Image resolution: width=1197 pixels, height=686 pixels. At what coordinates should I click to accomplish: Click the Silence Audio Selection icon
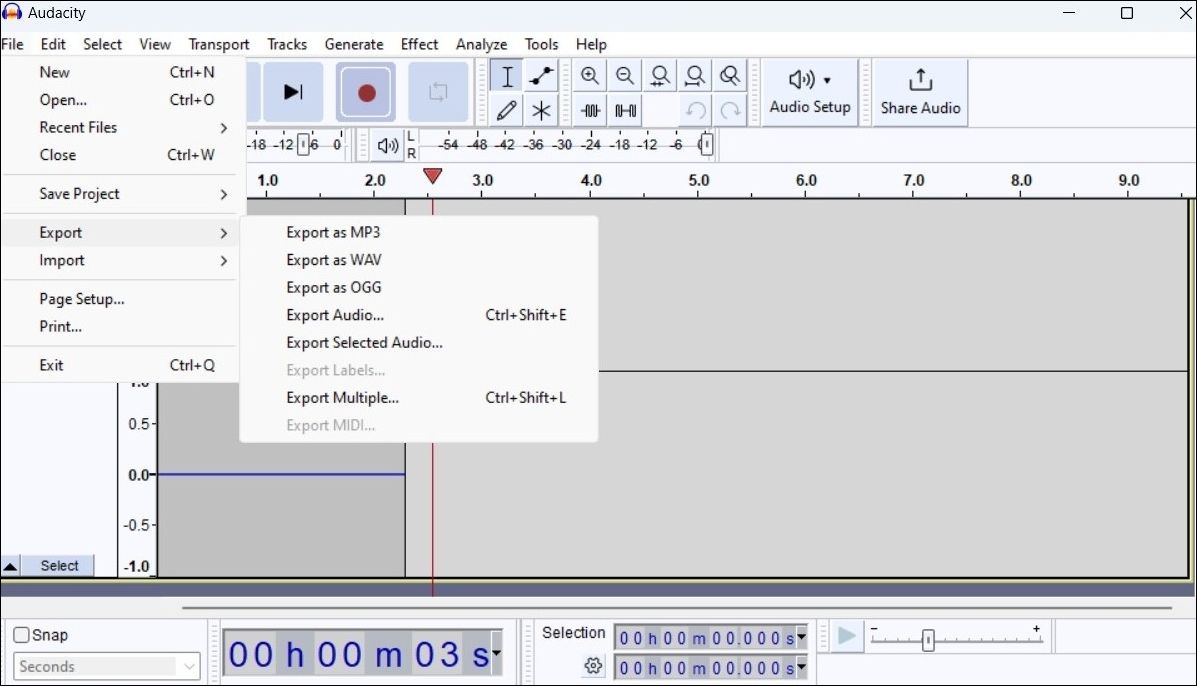coord(625,110)
